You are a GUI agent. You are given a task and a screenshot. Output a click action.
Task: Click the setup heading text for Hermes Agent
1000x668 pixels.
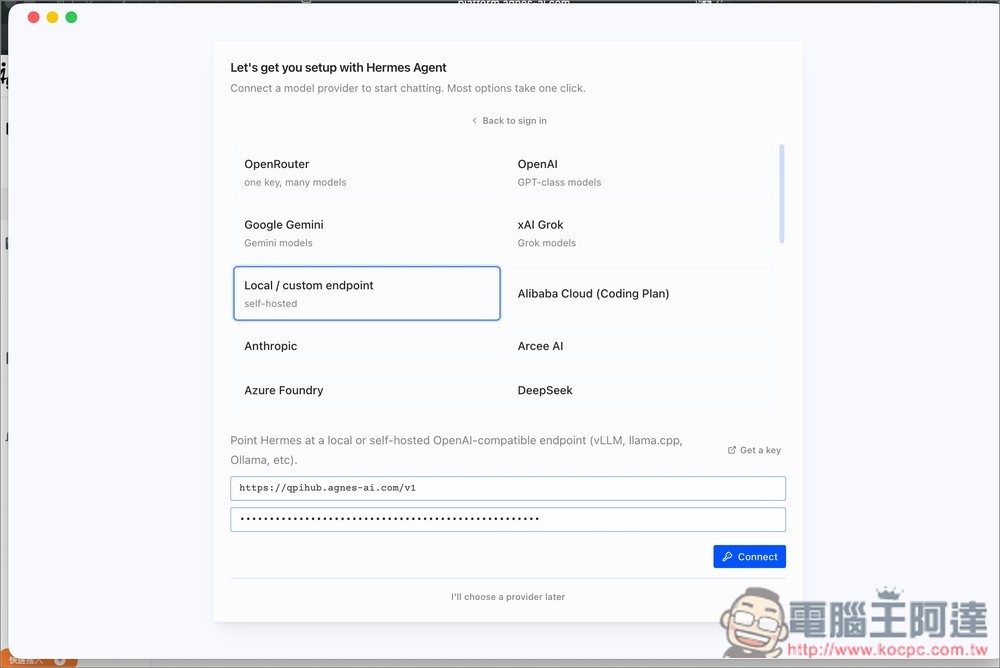tap(338, 68)
